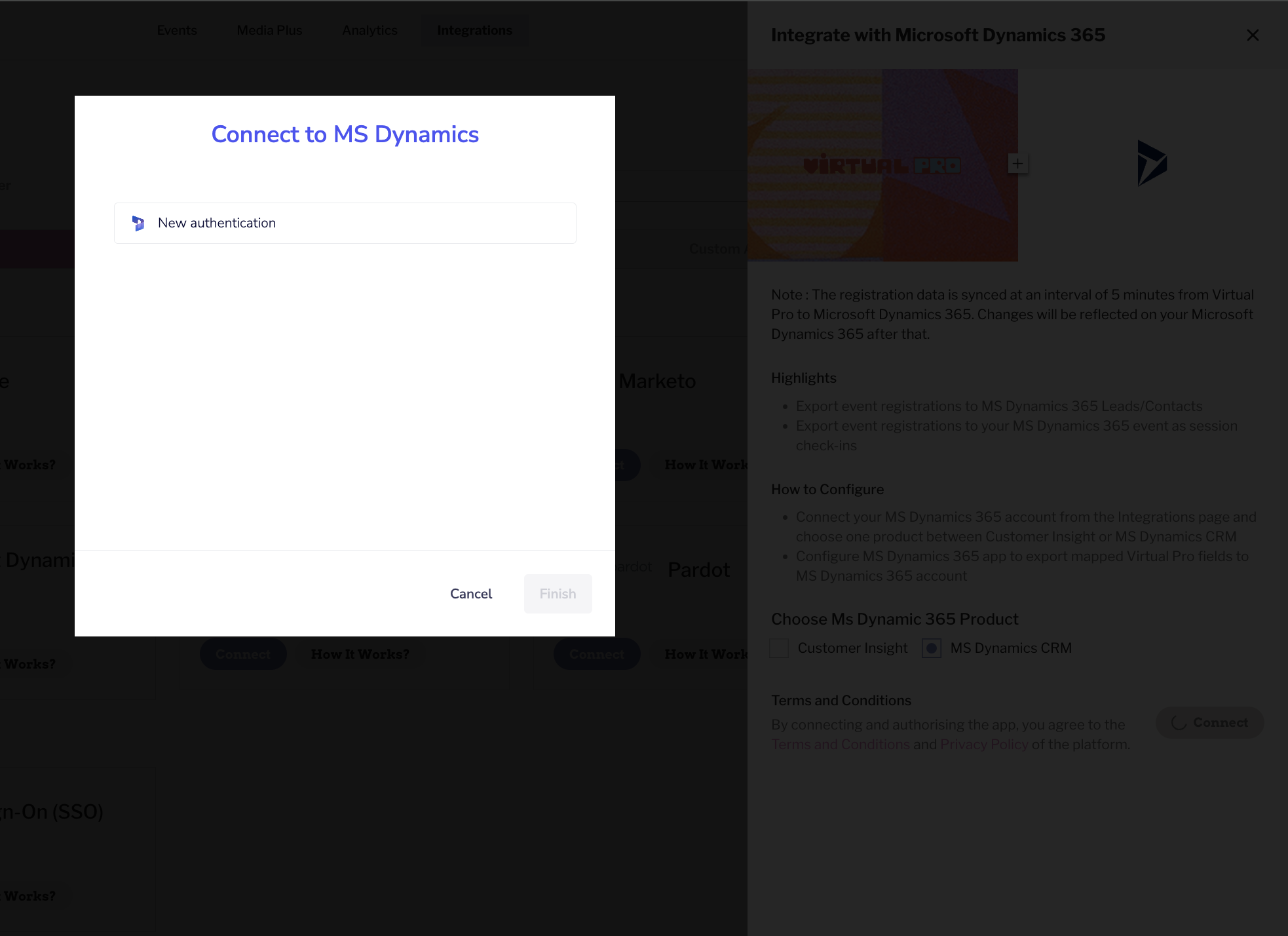
Task: Click the Connect button under Pardot
Action: [597, 654]
